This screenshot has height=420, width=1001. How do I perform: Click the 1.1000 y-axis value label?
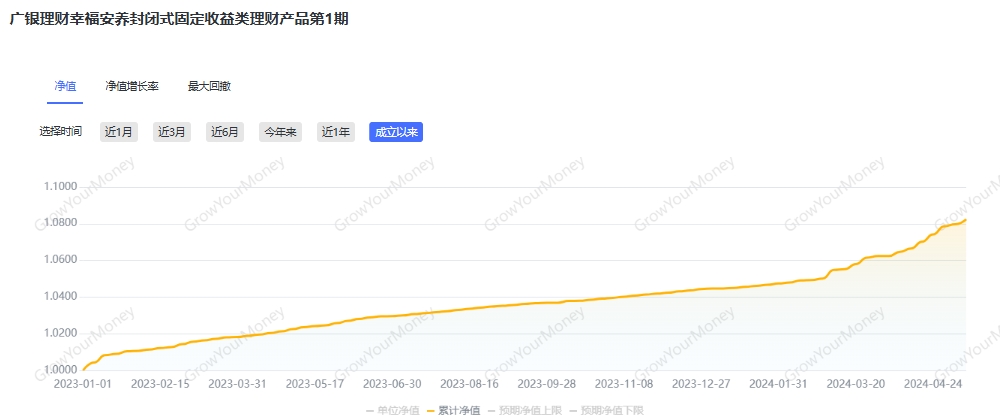pos(61,187)
